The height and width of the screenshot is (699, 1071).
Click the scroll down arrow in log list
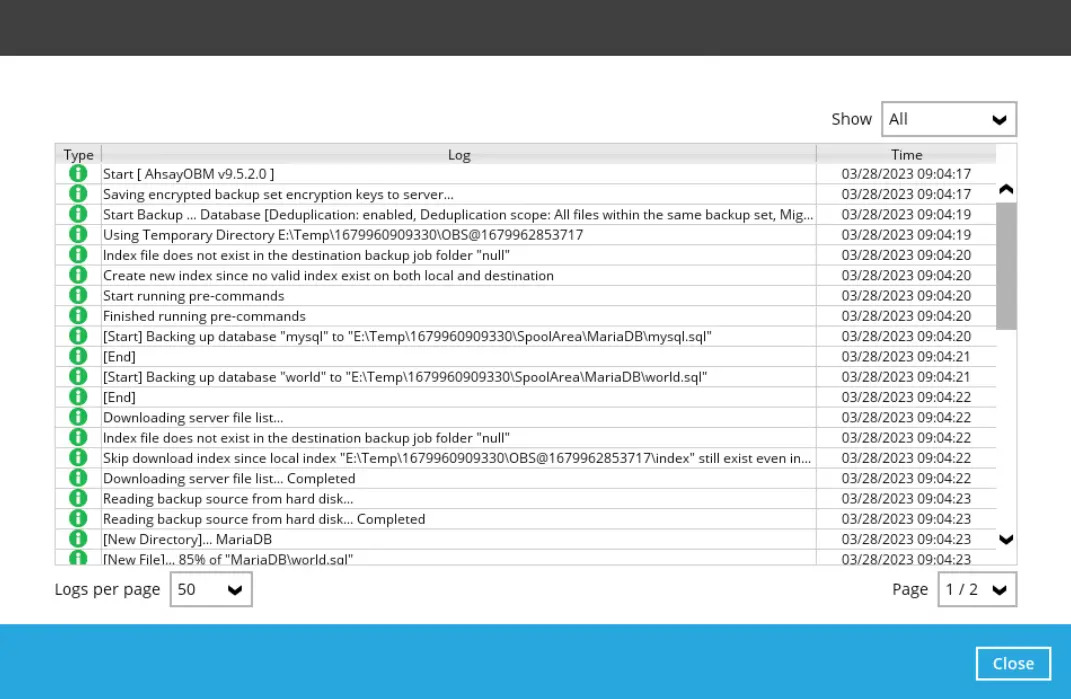(x=1006, y=540)
